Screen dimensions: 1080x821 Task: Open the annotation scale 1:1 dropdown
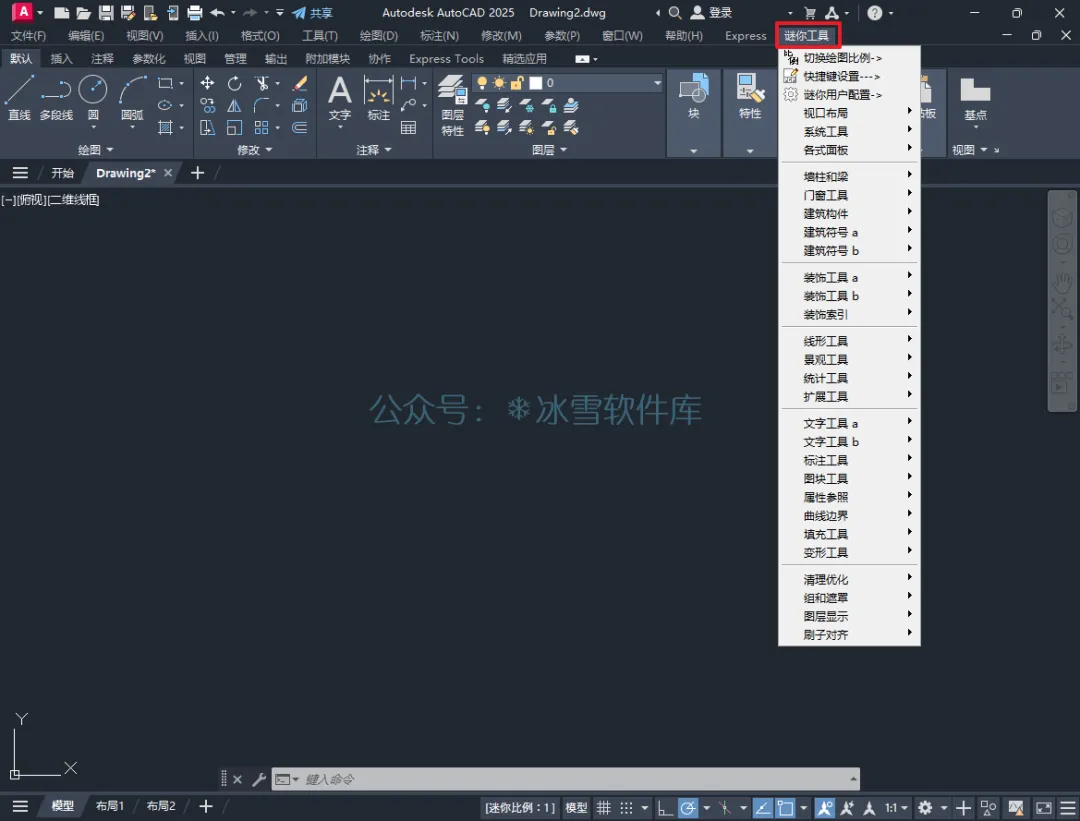tap(896, 807)
